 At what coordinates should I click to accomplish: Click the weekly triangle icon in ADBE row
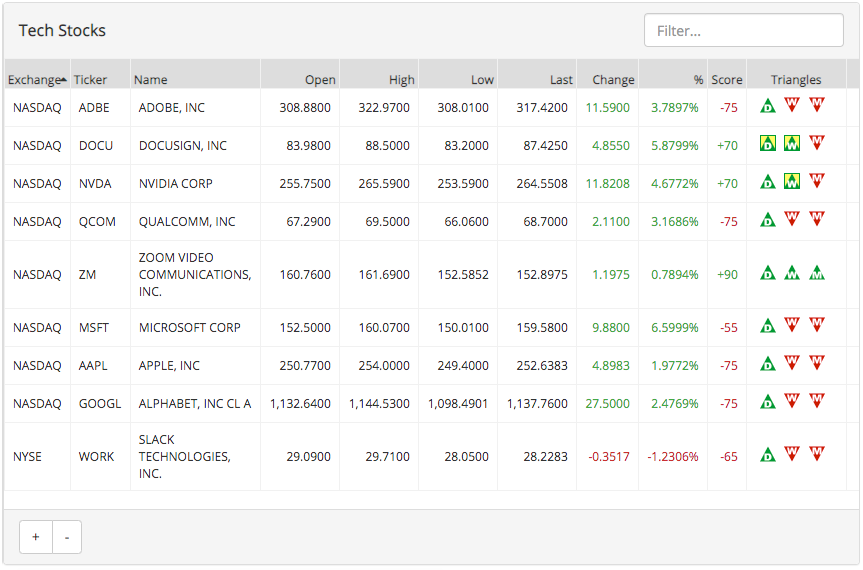coord(791,105)
